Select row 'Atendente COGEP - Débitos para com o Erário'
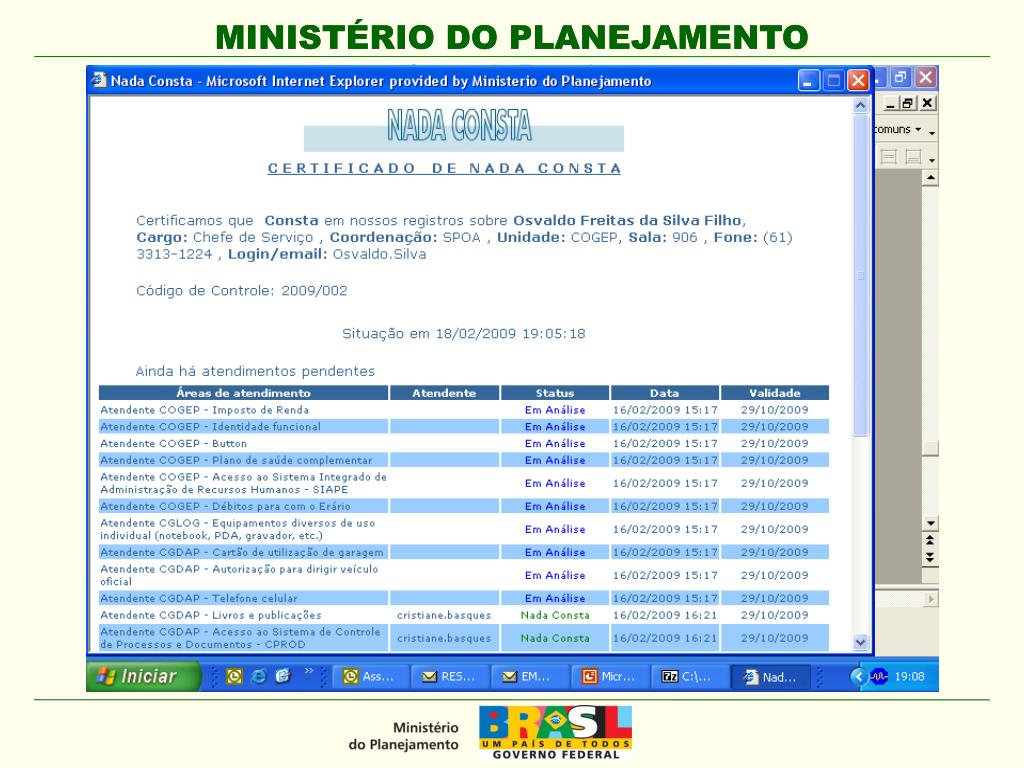This screenshot has width=1024, height=768. click(x=464, y=506)
